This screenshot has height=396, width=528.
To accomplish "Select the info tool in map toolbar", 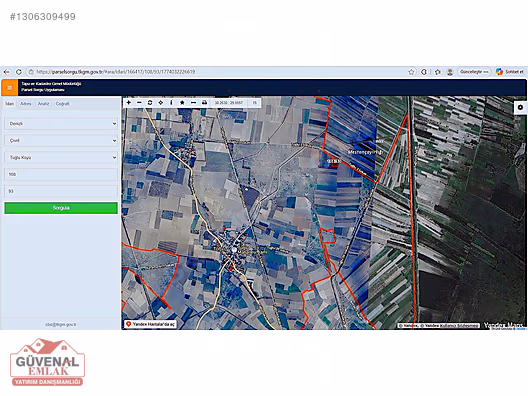I will pos(171,102).
